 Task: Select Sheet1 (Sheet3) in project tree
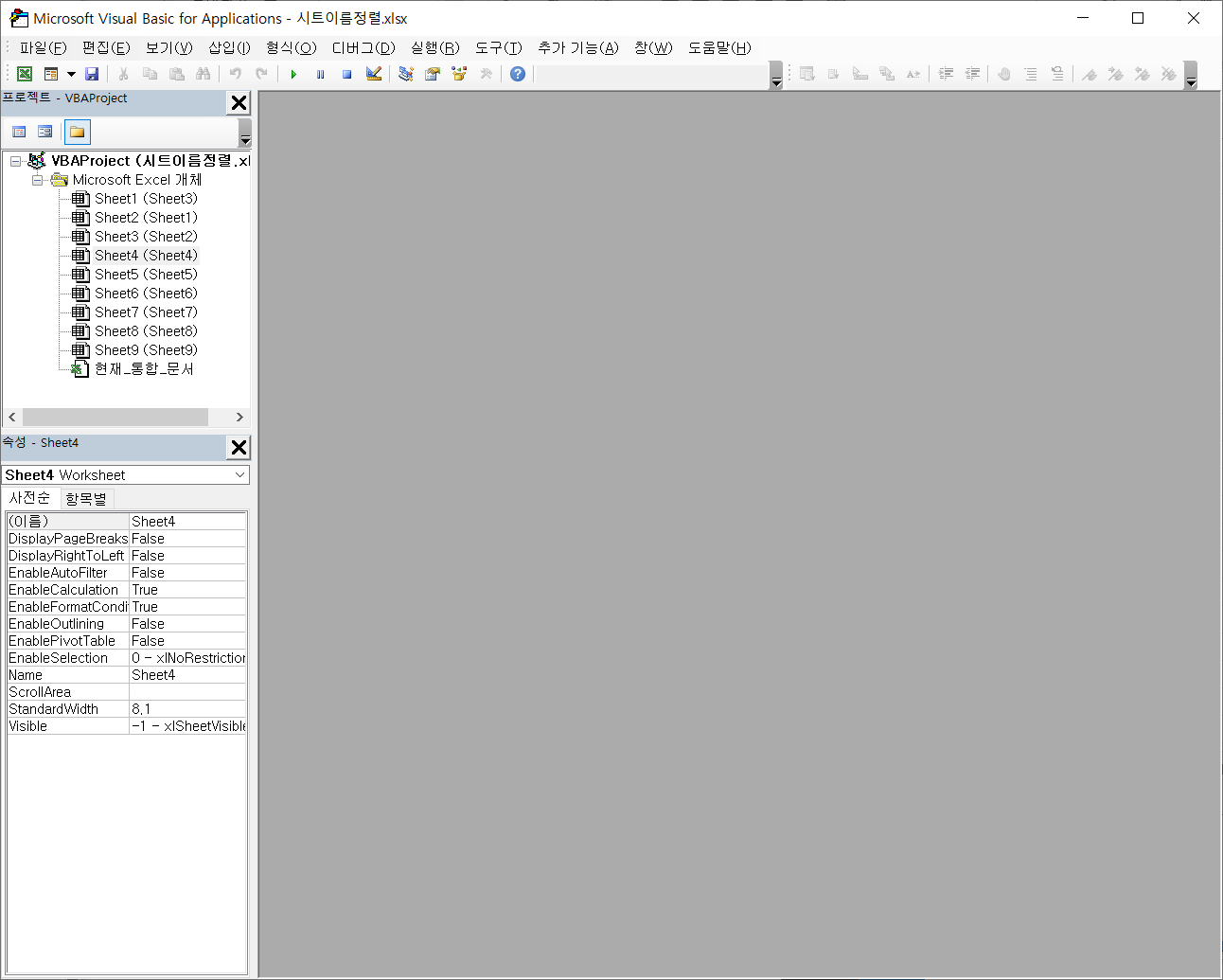point(146,199)
